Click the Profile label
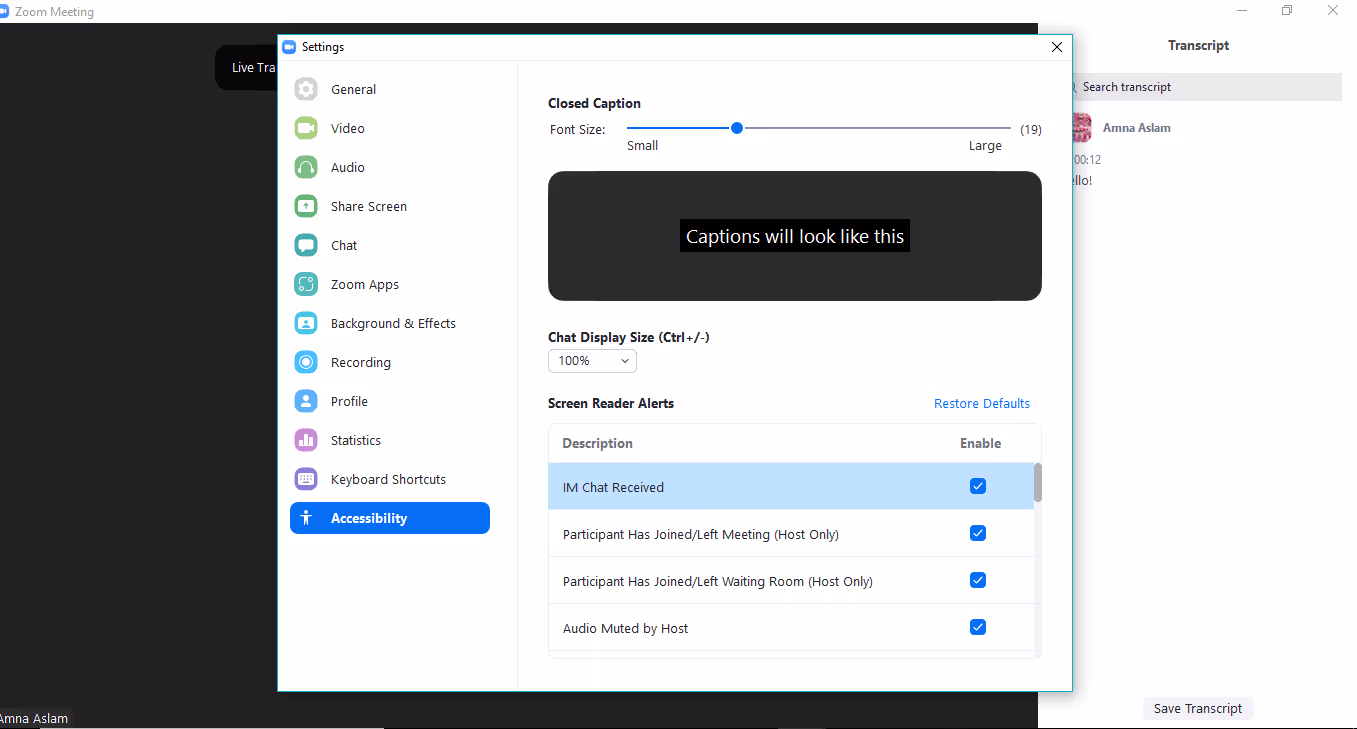1357x729 pixels. click(x=349, y=401)
